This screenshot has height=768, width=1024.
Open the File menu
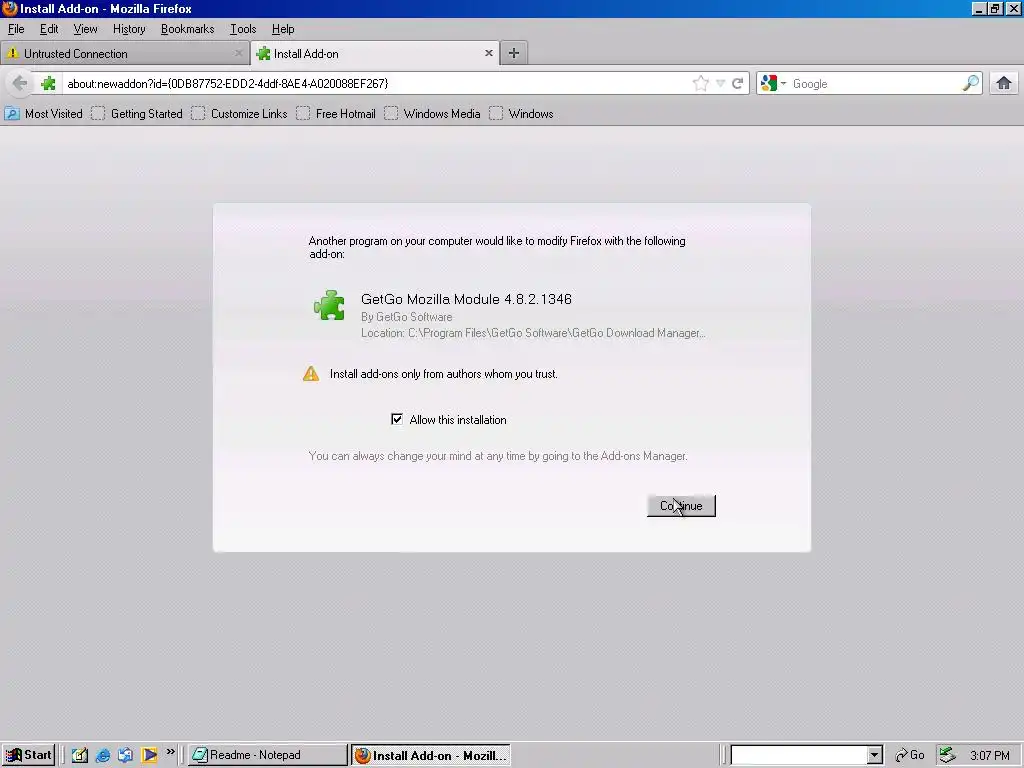coord(16,29)
